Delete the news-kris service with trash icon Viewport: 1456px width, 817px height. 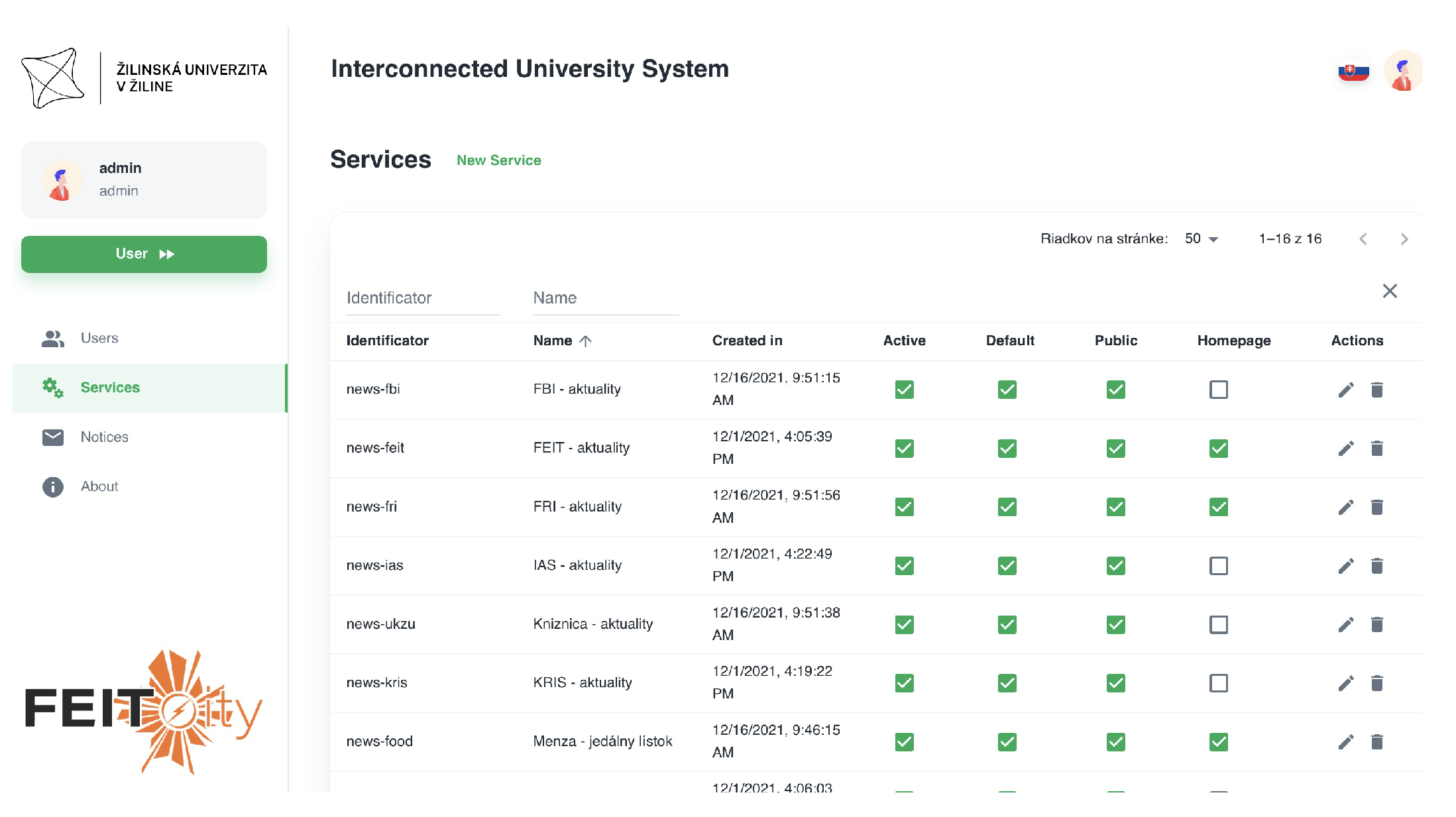(x=1376, y=683)
